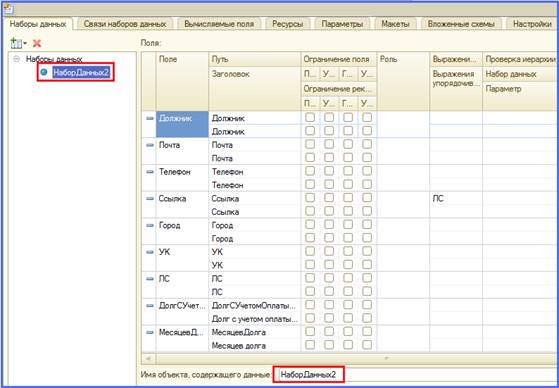The image size is (559, 388).
Task: Click the scrollbar left arrow
Action: 149,358
